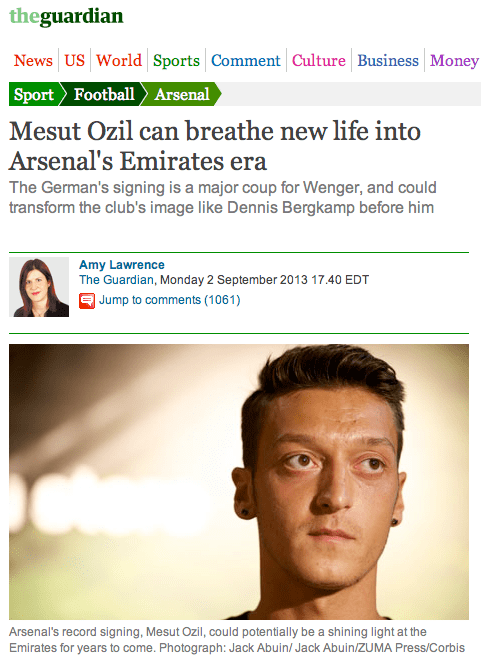Click the red comments speech-bubble icon
Viewport: 481px width, 664px height.
pyautogui.click(x=87, y=301)
